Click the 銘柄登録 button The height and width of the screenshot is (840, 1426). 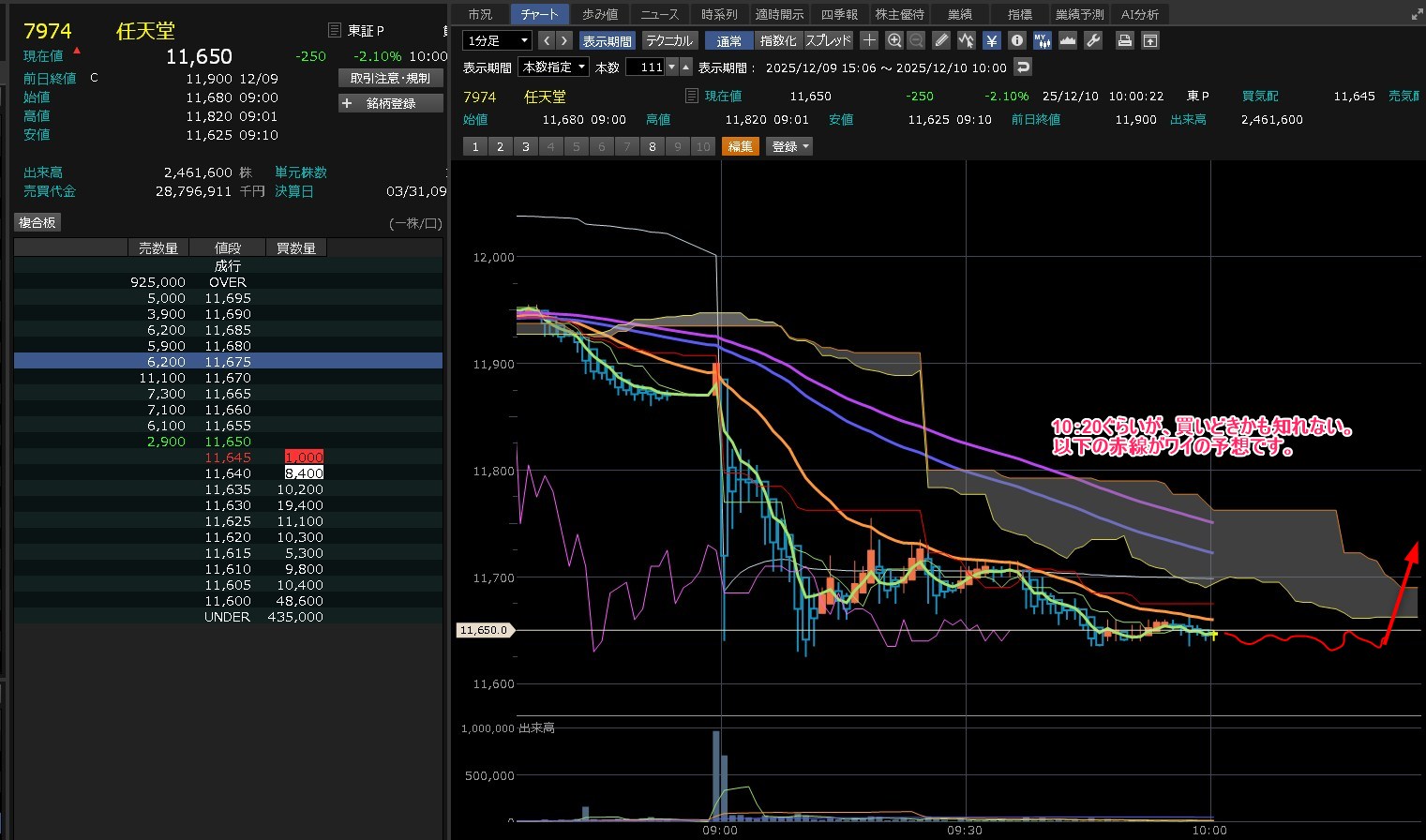coord(390,103)
